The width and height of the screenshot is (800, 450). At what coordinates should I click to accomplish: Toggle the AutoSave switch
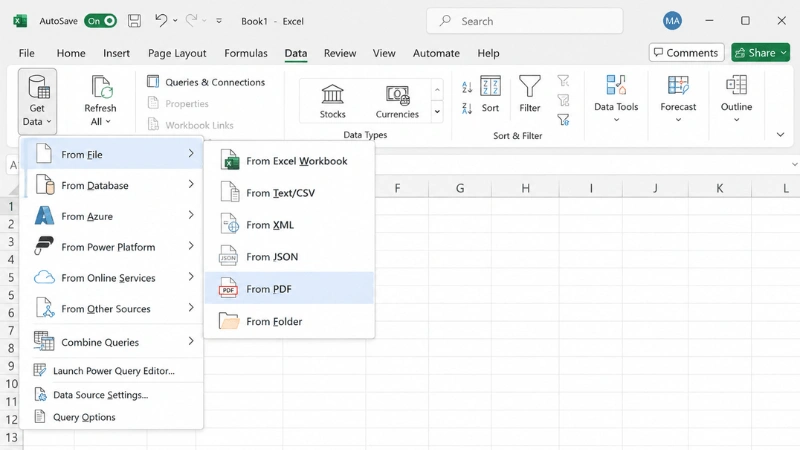(x=101, y=21)
